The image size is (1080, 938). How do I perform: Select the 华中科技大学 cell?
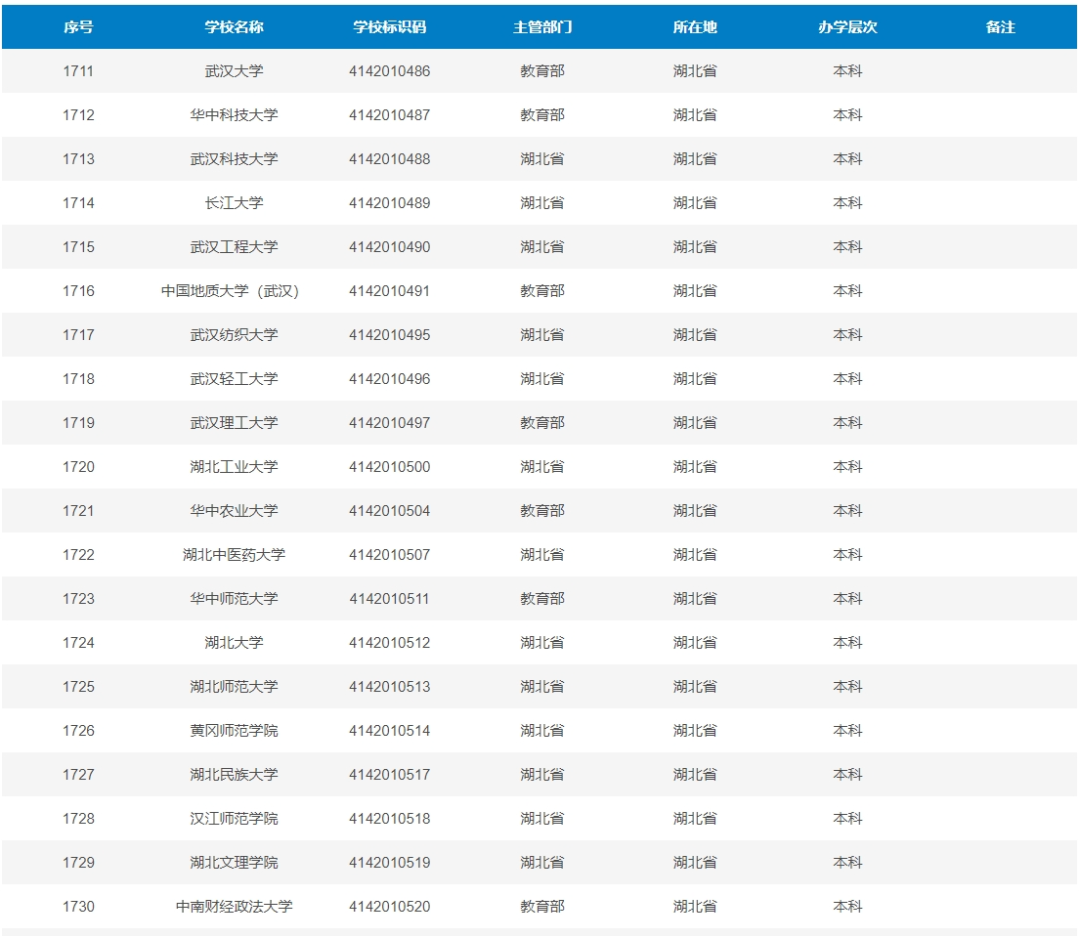pos(233,115)
